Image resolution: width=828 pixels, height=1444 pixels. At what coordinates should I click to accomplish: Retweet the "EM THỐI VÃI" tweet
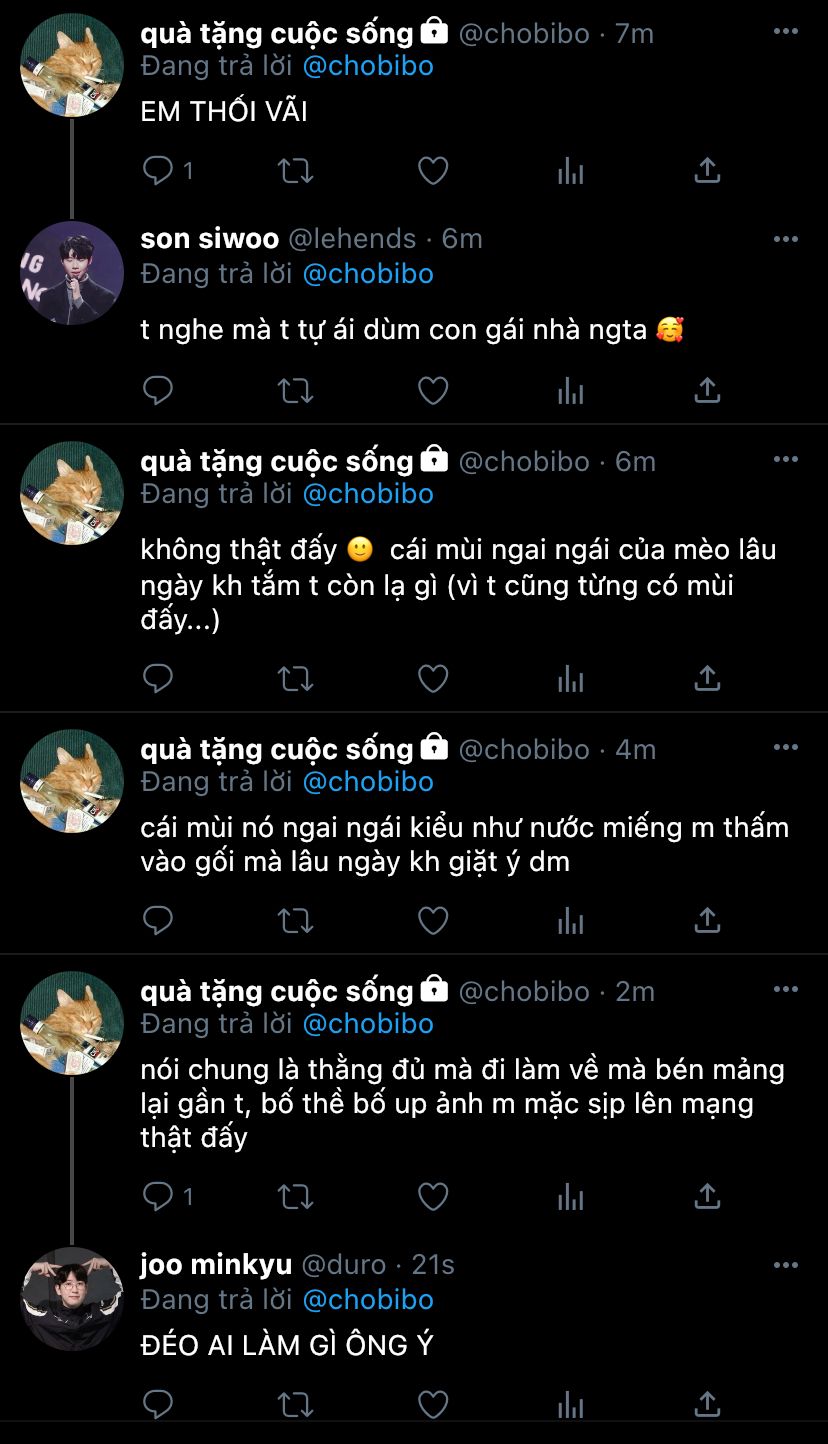(295, 171)
